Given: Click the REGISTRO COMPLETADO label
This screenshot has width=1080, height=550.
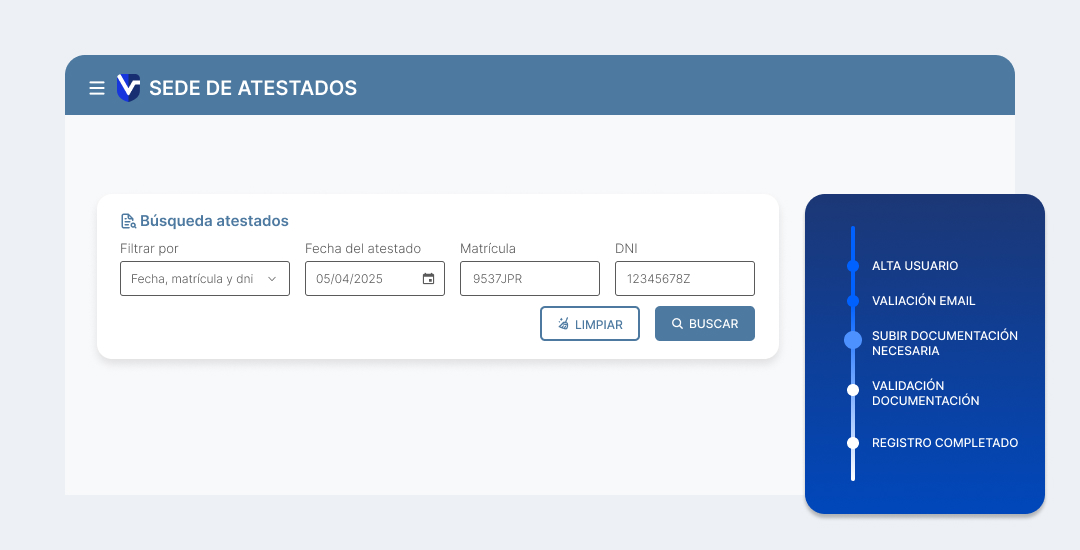Looking at the screenshot, I should tap(945, 443).
